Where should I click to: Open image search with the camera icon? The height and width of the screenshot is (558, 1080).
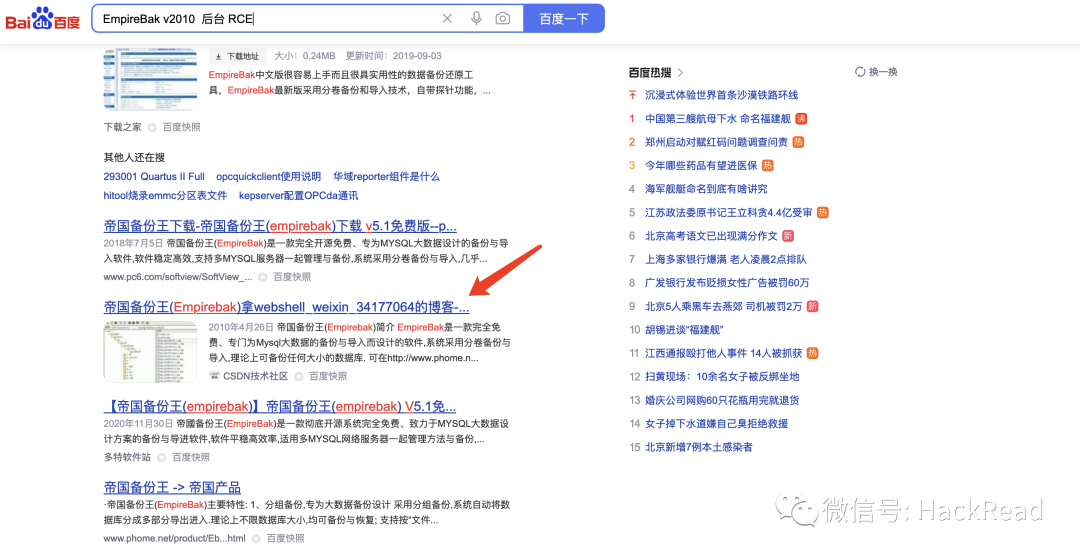click(x=503, y=19)
